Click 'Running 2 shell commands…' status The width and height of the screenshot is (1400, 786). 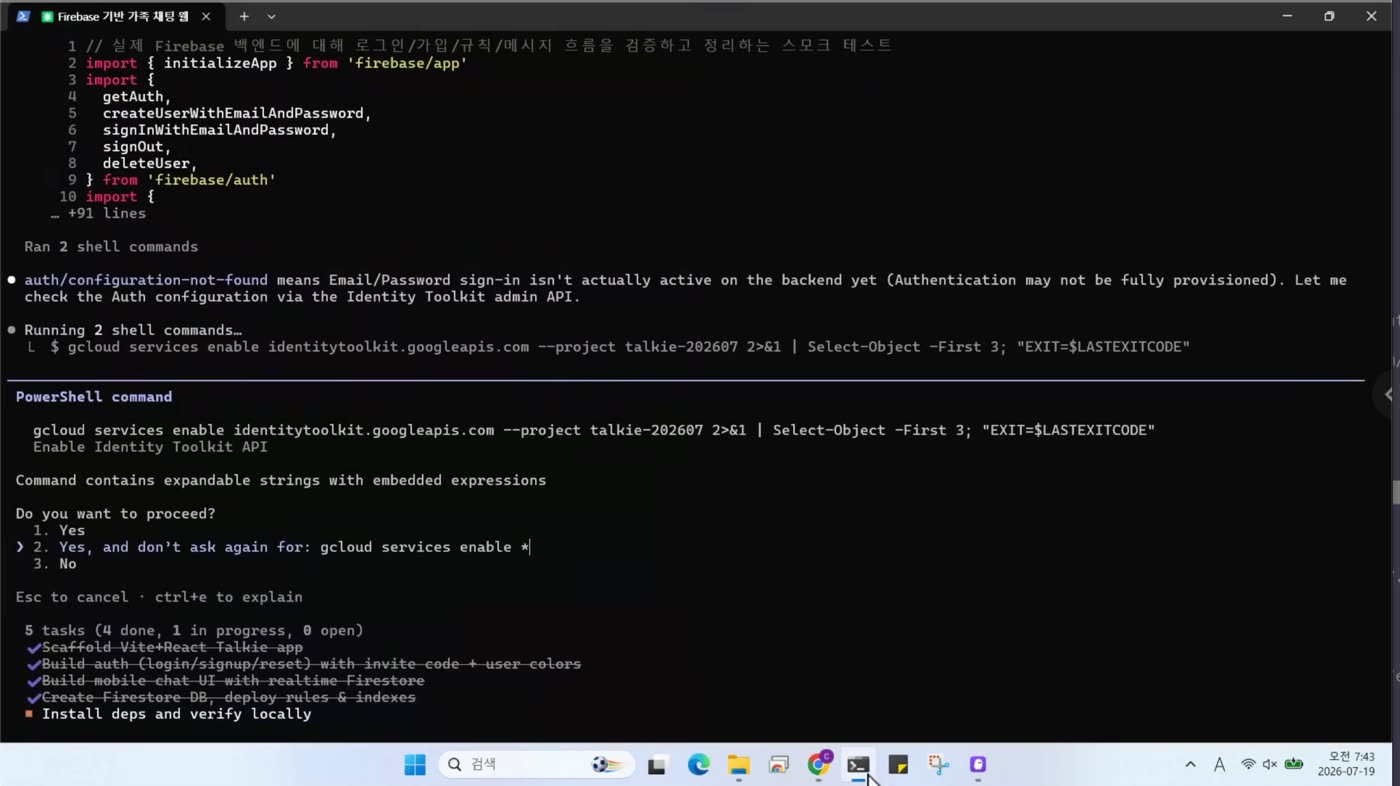(x=132, y=330)
